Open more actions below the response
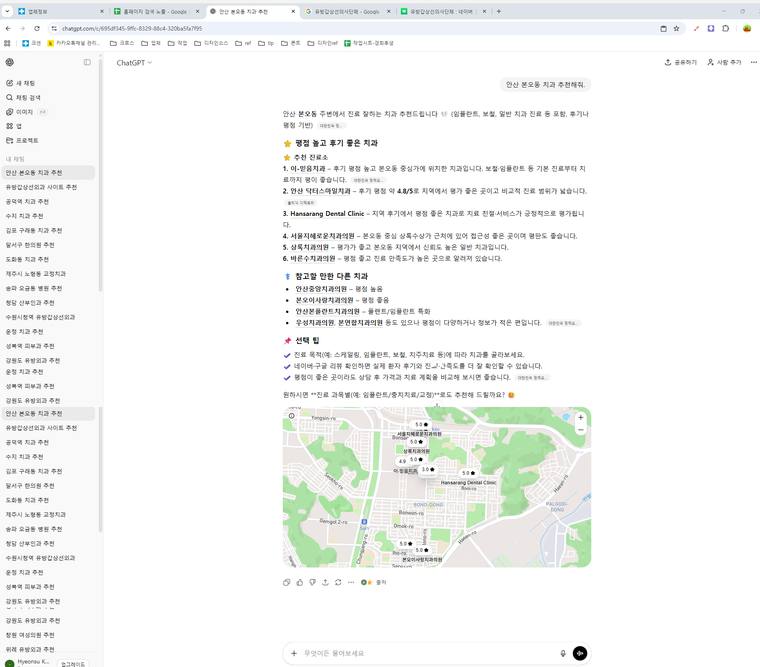The image size is (760, 667). (351, 582)
